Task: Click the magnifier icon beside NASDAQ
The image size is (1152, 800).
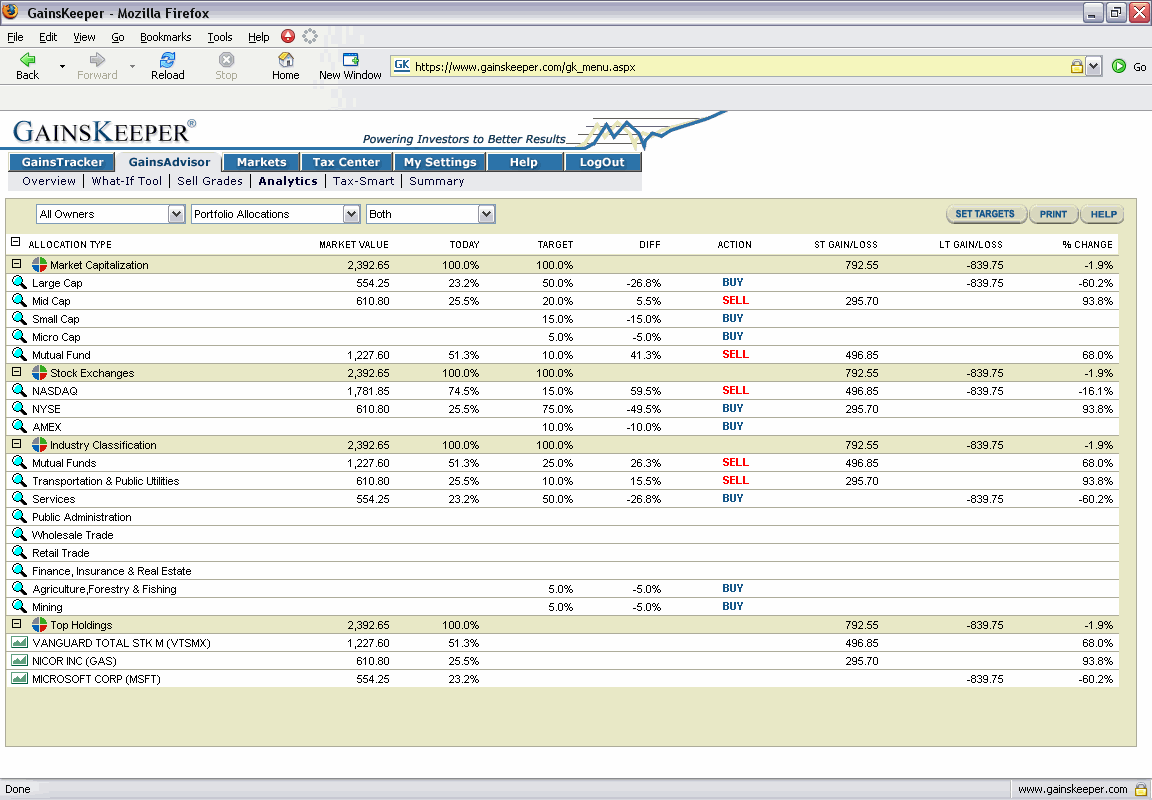Action: 19,390
